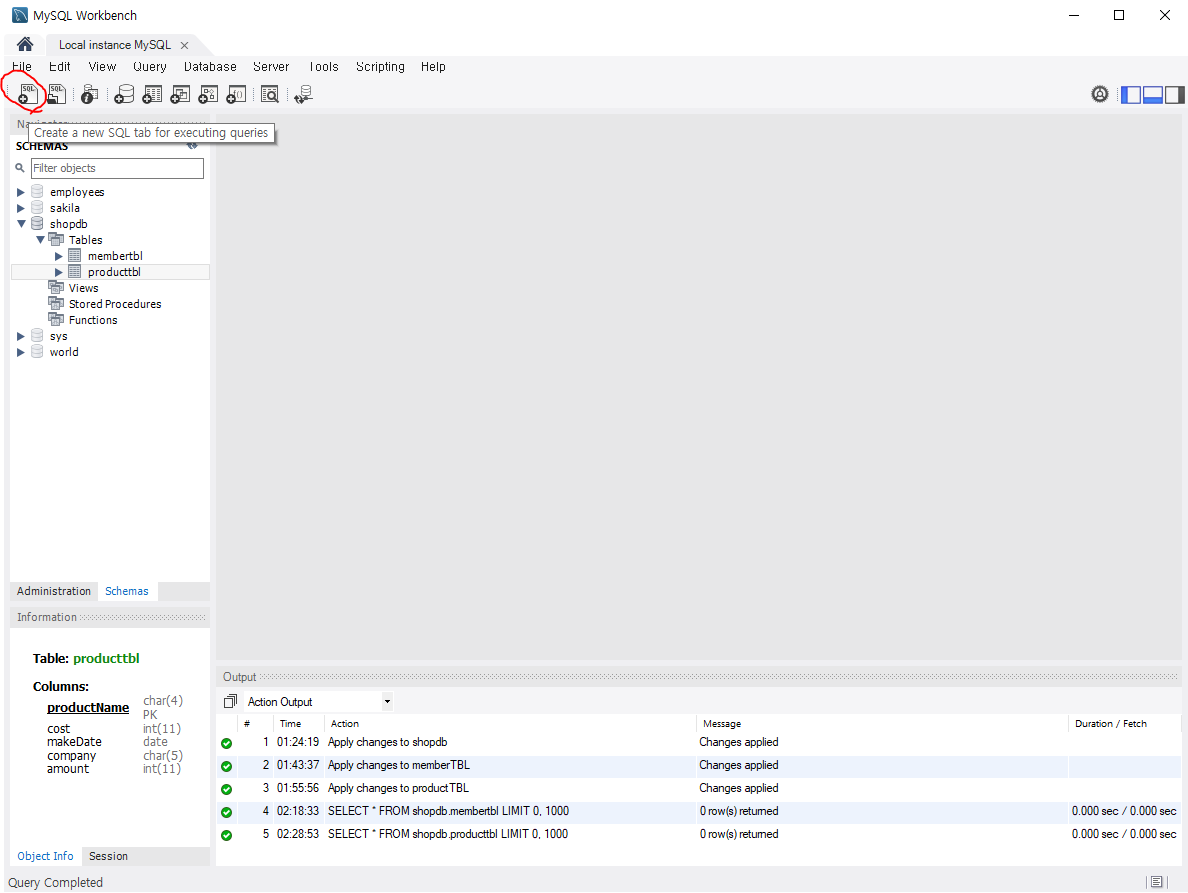Switch to the Administration tab
Viewport: 1188px width, 893px height.
pos(54,591)
